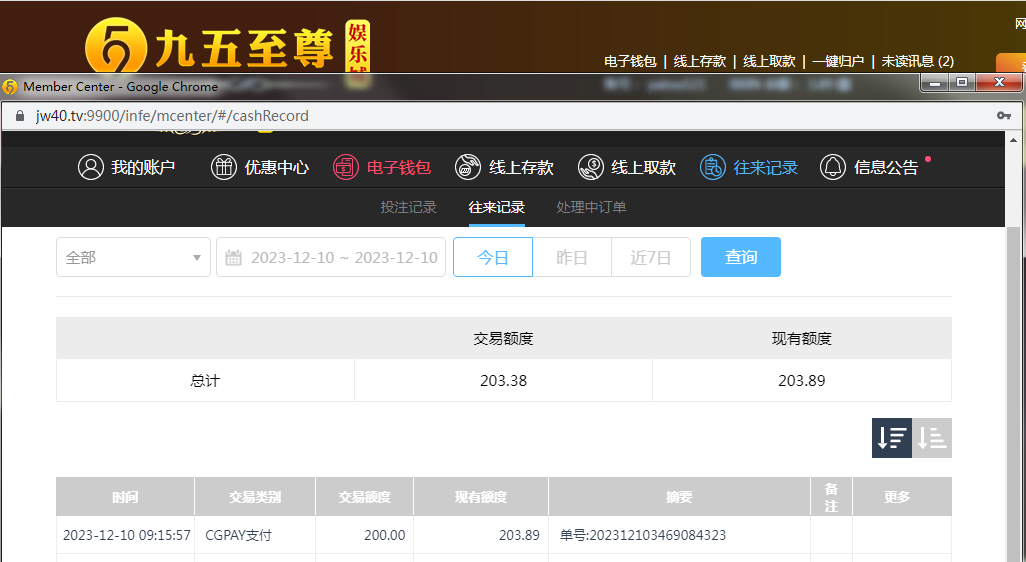This screenshot has width=1026, height=562.
Task: Click 一键归户 link in background page header
Action: point(838,61)
